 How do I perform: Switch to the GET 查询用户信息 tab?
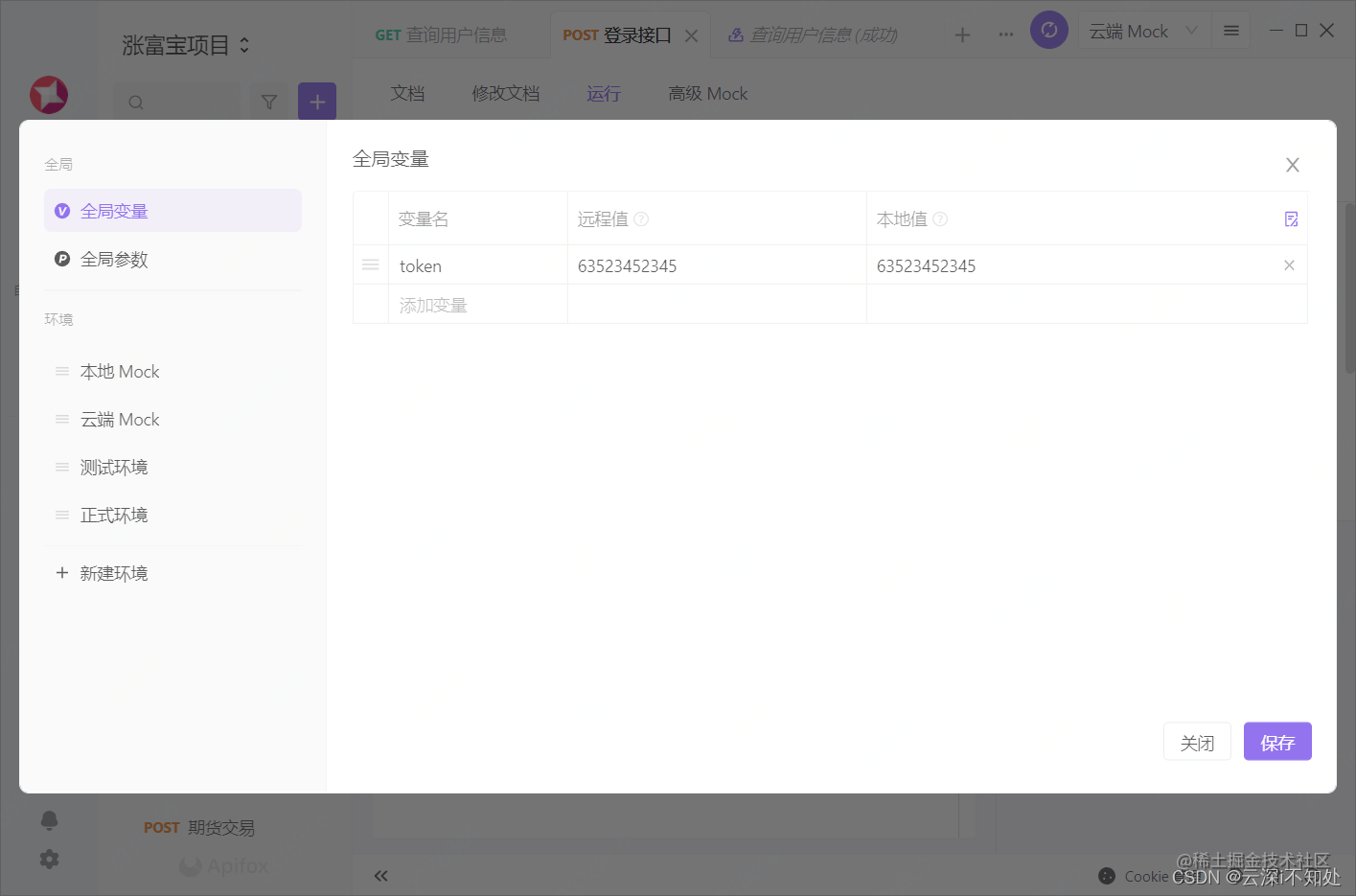442,35
